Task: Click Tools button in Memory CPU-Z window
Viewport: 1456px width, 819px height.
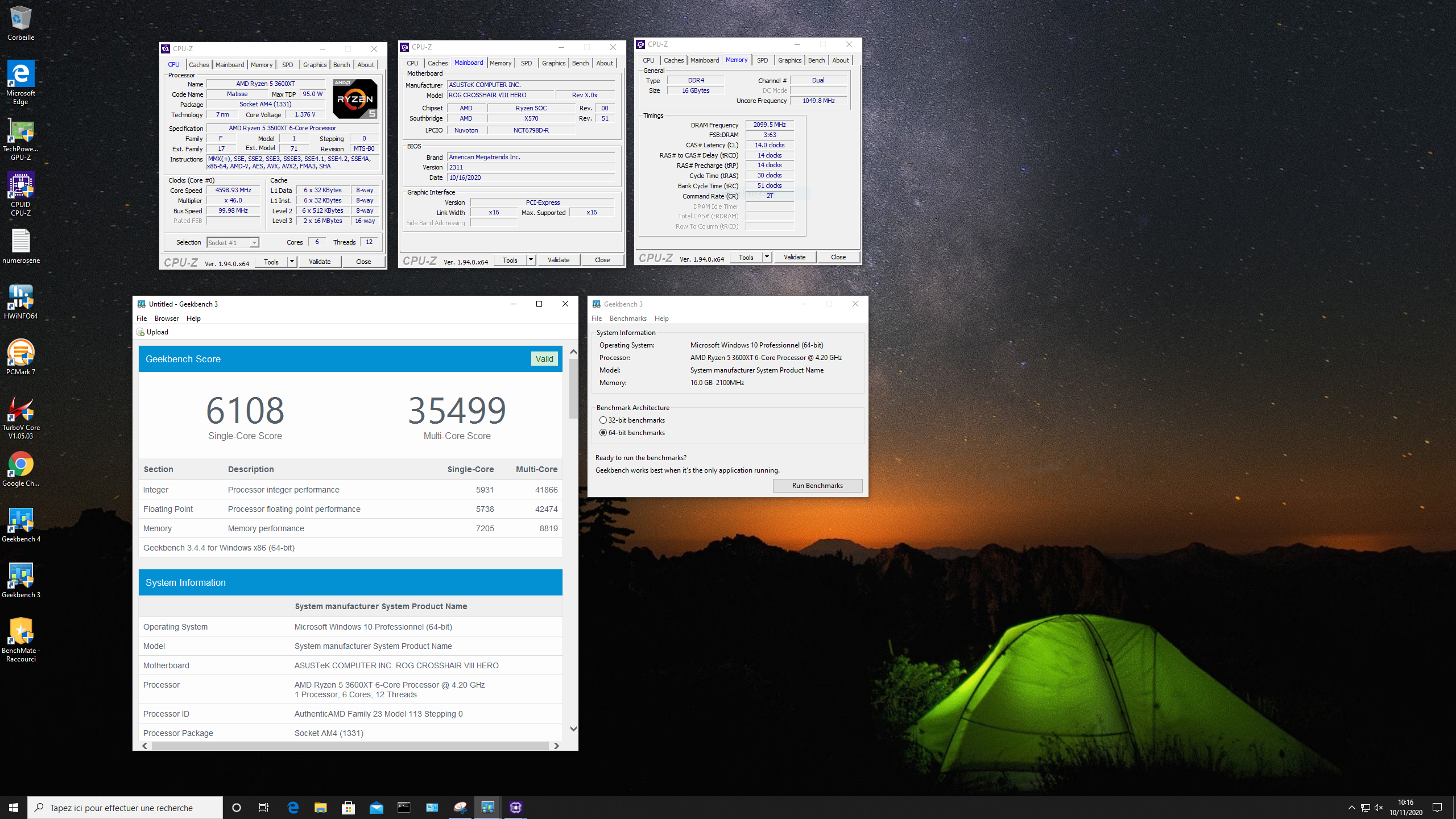Action: 746,257
